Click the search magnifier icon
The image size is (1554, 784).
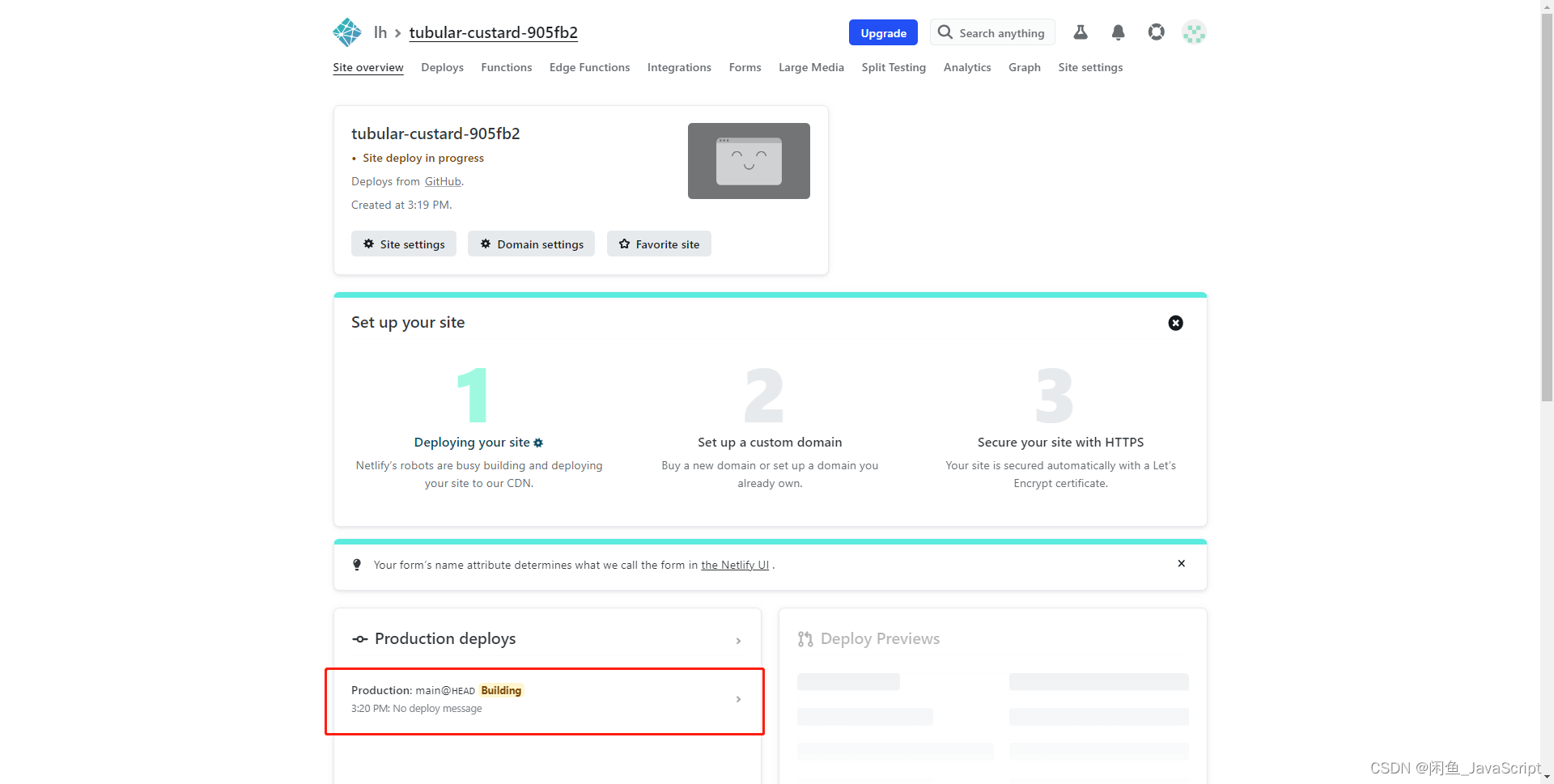pos(945,32)
